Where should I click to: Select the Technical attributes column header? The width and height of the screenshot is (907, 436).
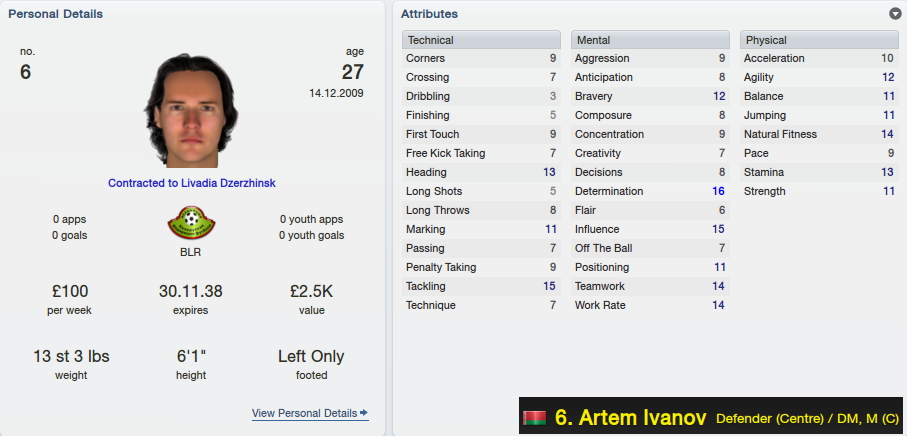[x=481, y=40]
